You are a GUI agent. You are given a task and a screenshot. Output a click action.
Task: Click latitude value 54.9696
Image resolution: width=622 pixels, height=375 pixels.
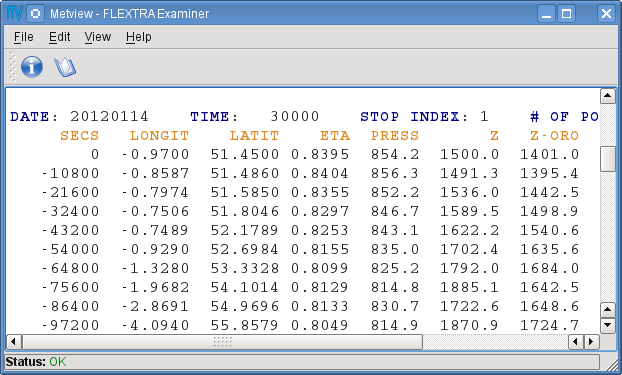pyautogui.click(x=245, y=306)
